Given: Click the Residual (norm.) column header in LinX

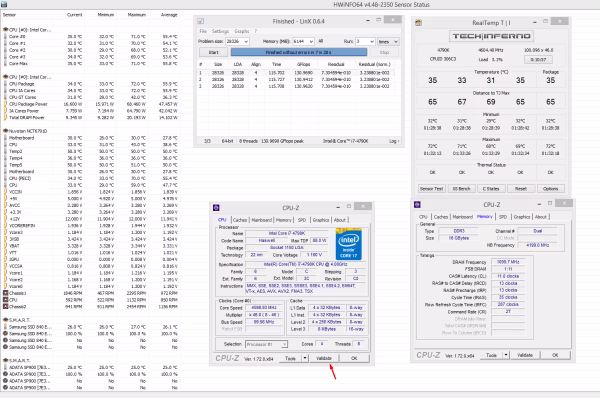Looking at the screenshot, I should click(x=374, y=64).
